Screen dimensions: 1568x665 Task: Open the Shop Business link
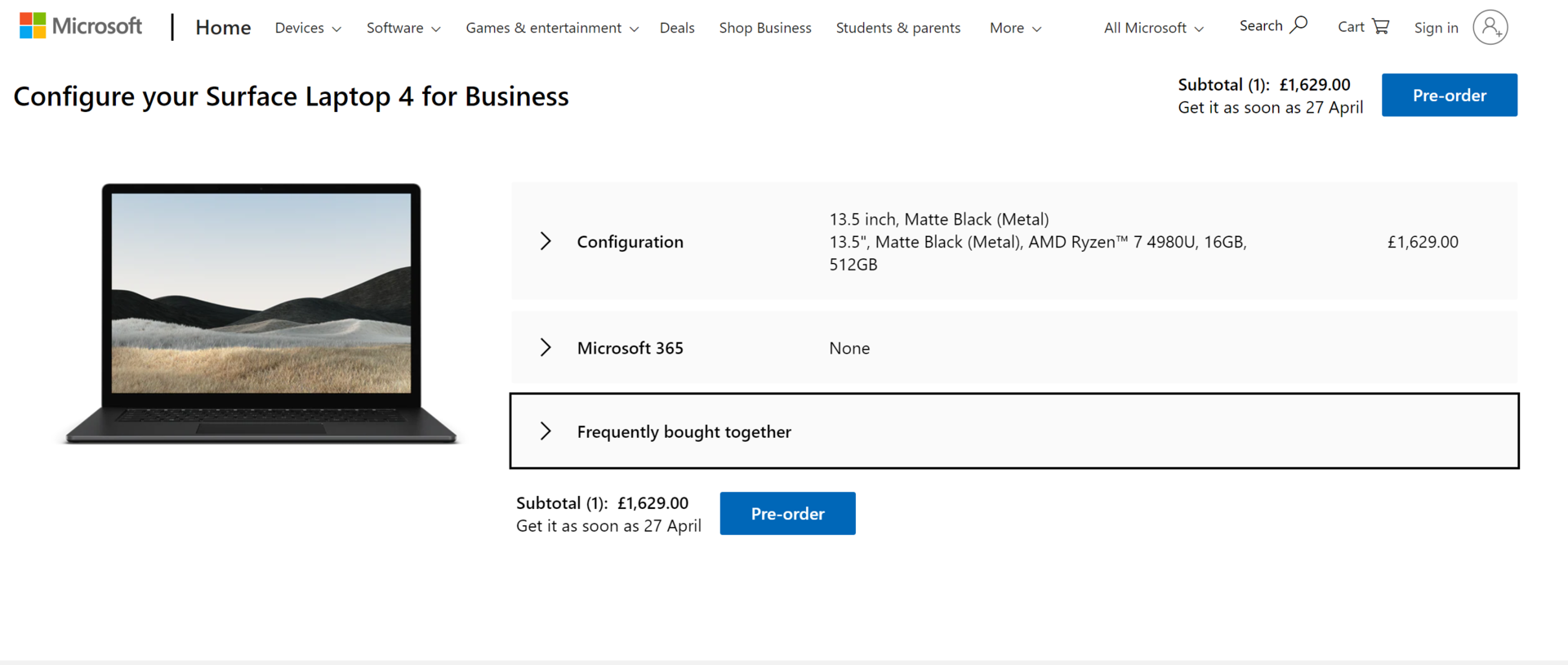(x=765, y=28)
